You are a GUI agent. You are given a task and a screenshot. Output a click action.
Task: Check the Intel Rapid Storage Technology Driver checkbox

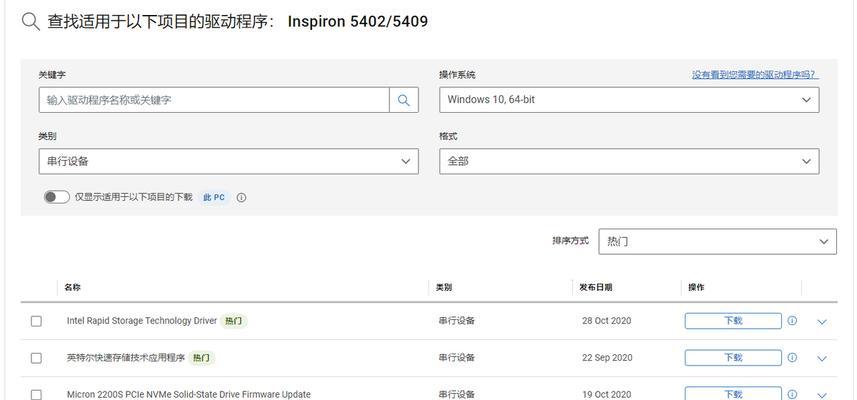[36, 321]
